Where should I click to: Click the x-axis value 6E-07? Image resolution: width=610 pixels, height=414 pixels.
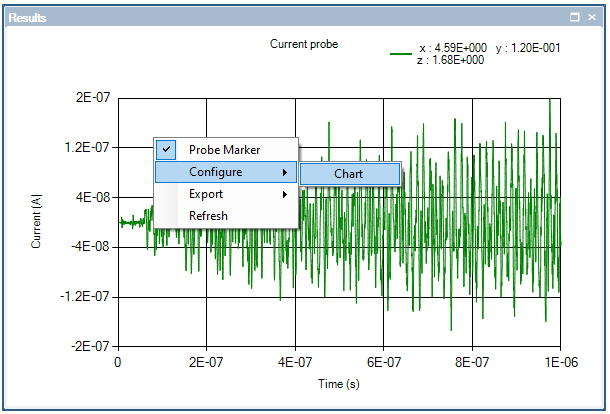[x=384, y=362]
